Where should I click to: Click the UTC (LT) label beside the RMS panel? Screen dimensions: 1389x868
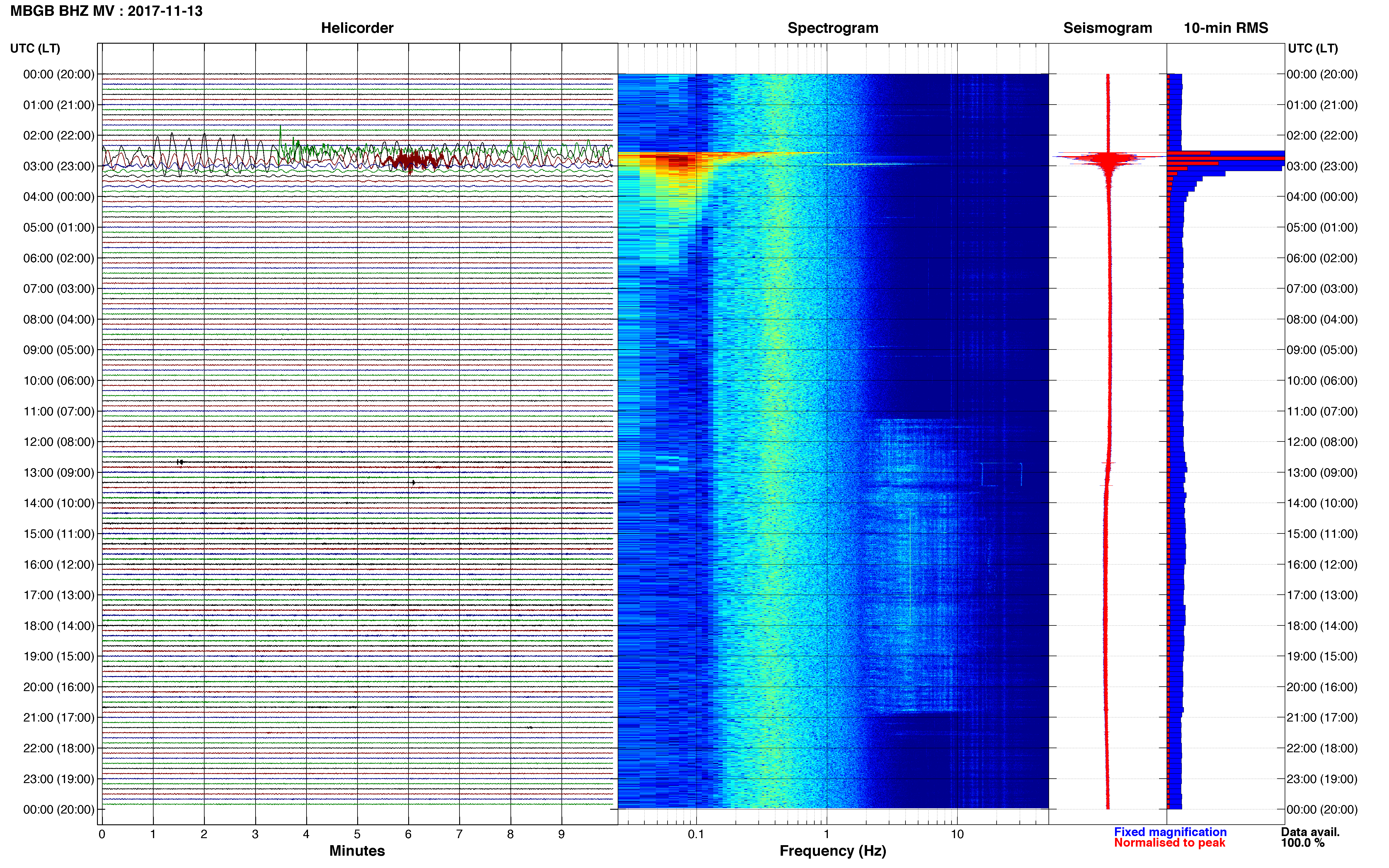(1313, 48)
